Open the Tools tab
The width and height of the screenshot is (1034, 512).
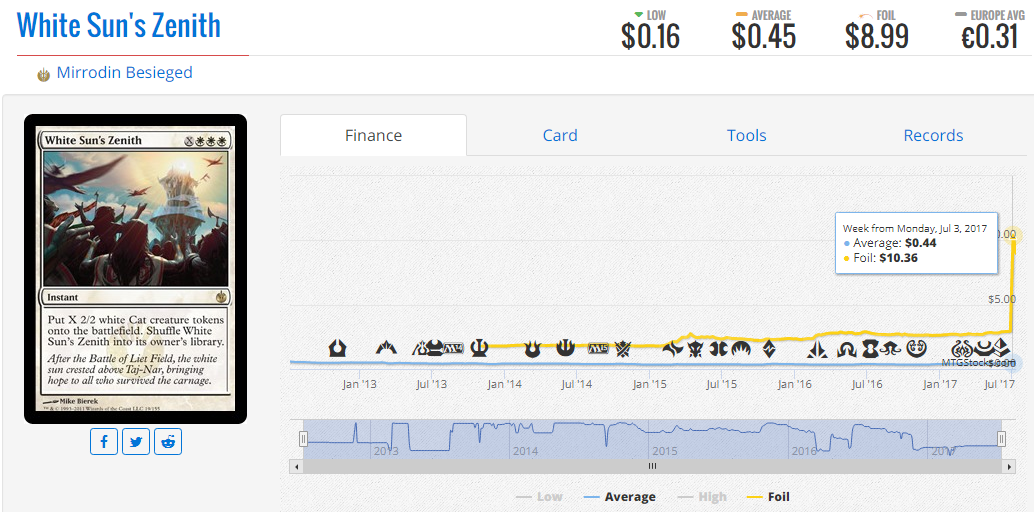pos(746,135)
